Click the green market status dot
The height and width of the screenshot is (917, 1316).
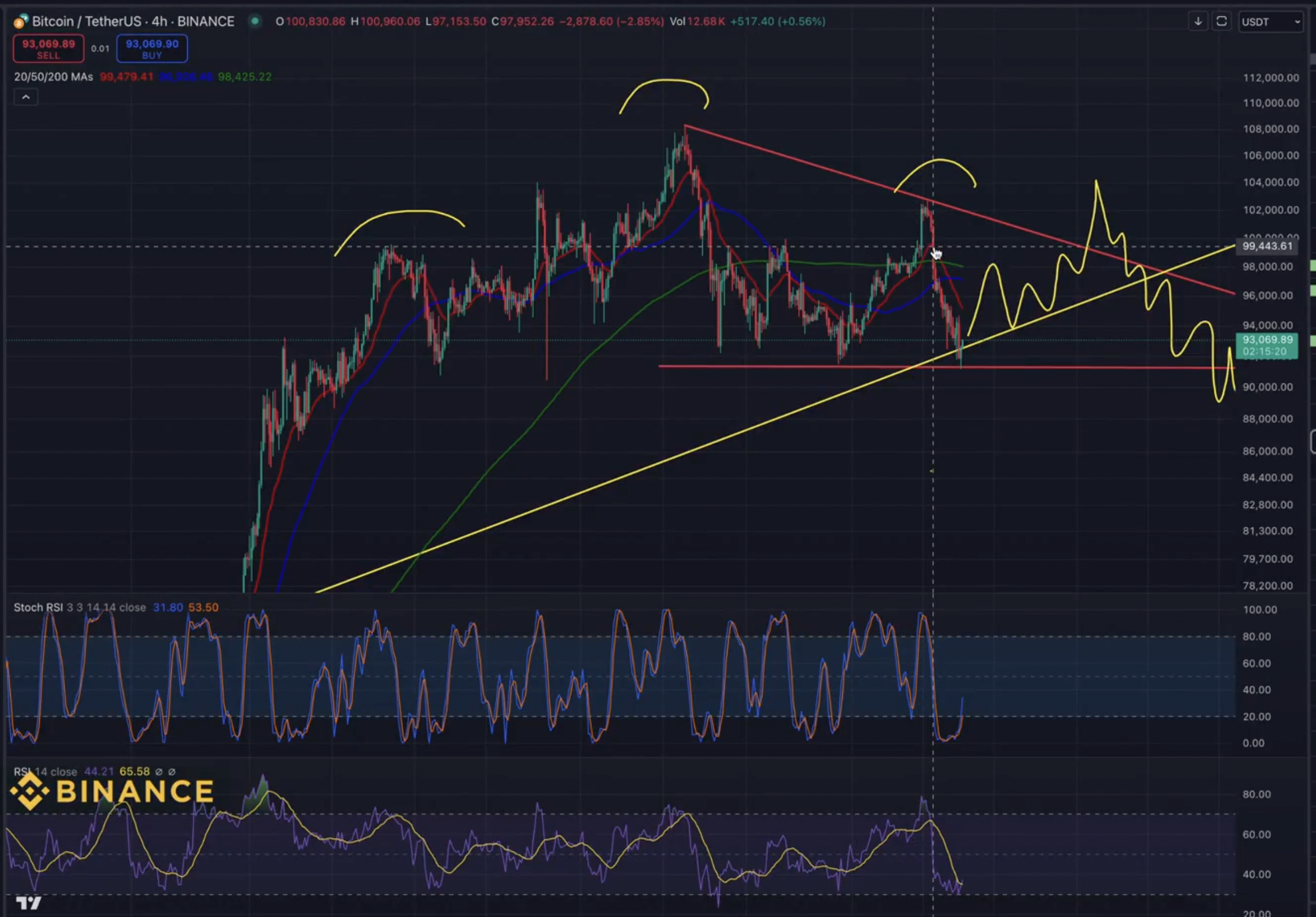point(255,21)
